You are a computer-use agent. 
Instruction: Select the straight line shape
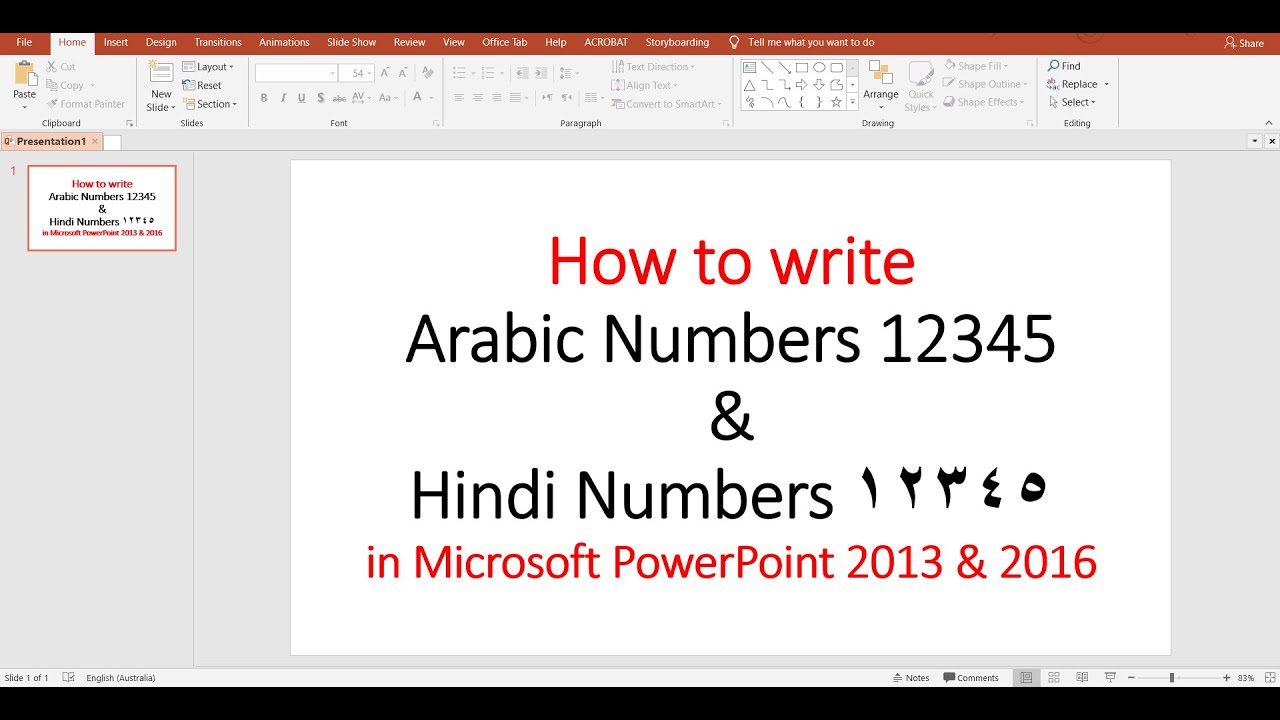click(x=767, y=68)
